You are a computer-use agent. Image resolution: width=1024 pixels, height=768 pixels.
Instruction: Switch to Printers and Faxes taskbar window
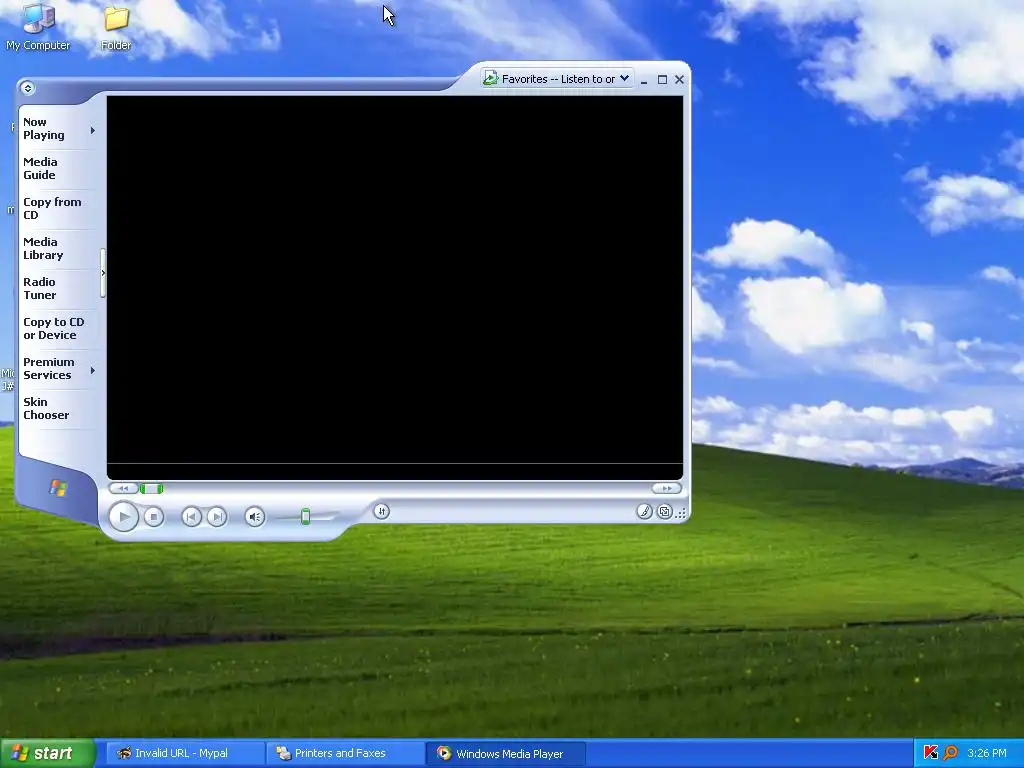[x=345, y=753]
